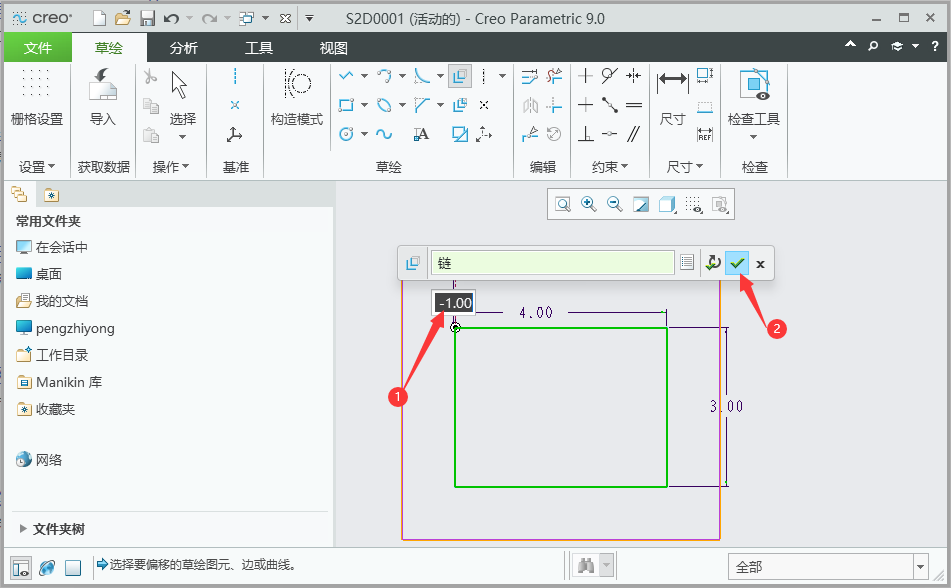Select the Thicken tool icon
Screen dimensions: 951x588
point(460,105)
